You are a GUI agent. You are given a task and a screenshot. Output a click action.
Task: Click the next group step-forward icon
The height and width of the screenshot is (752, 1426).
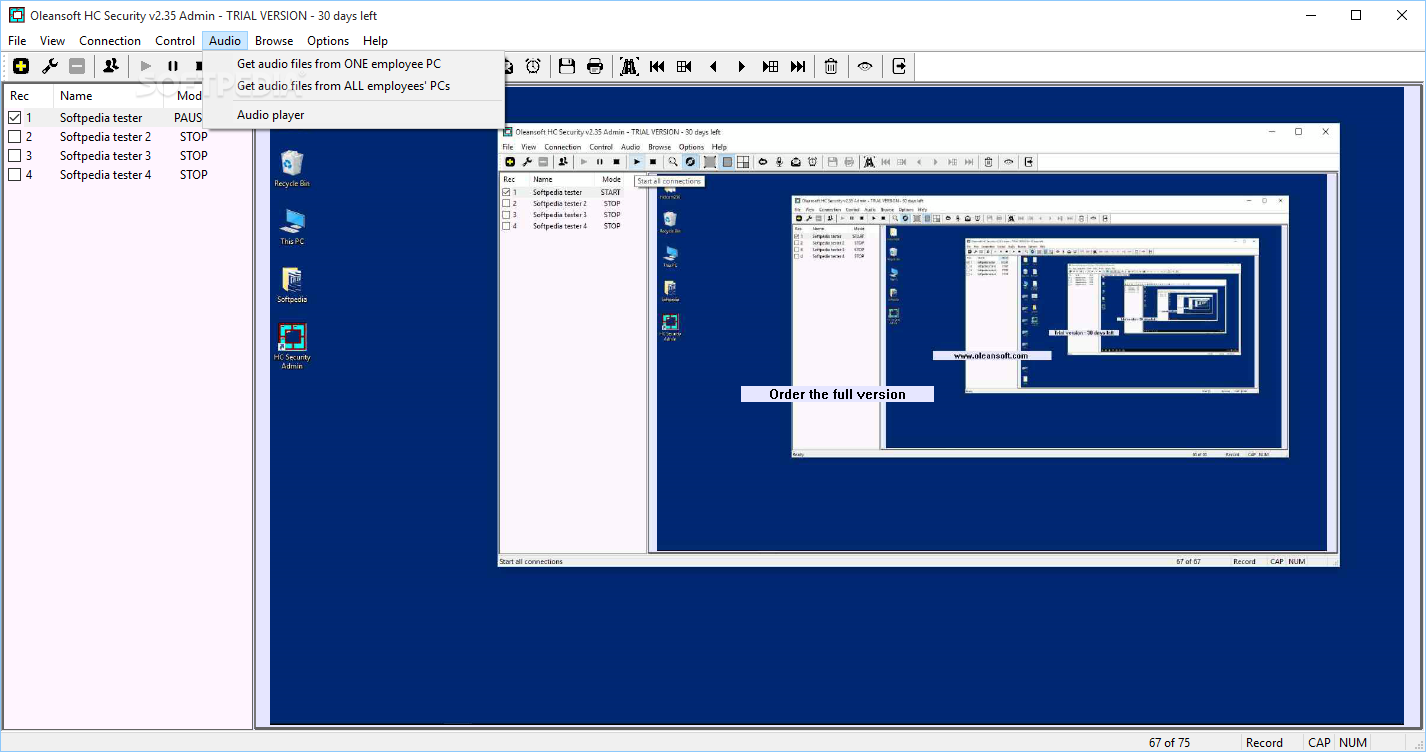(770, 66)
